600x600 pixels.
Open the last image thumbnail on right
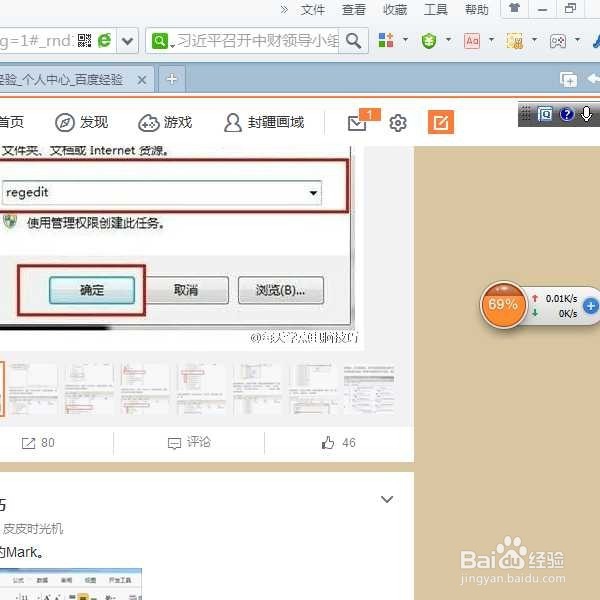pyautogui.click(x=369, y=389)
